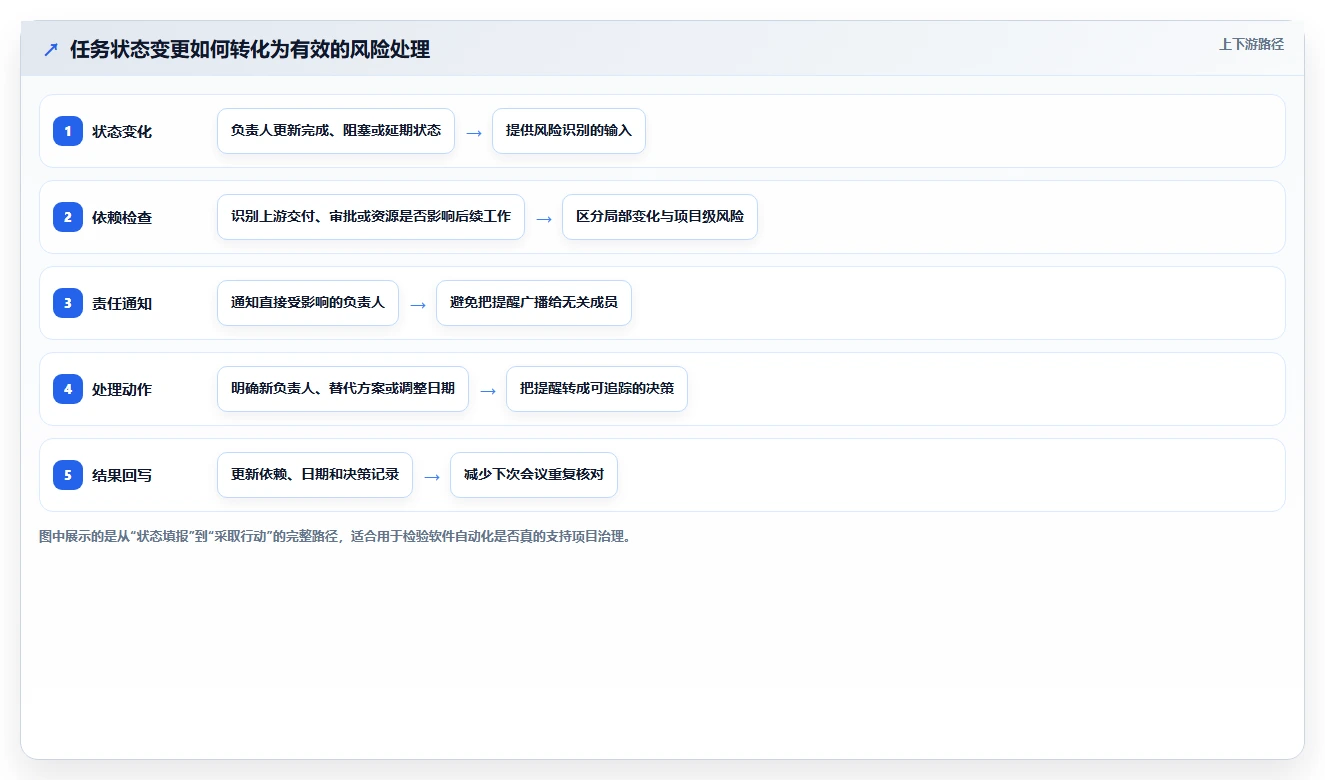
Task: Click the arrow icon beside the title
Action: click(51, 50)
